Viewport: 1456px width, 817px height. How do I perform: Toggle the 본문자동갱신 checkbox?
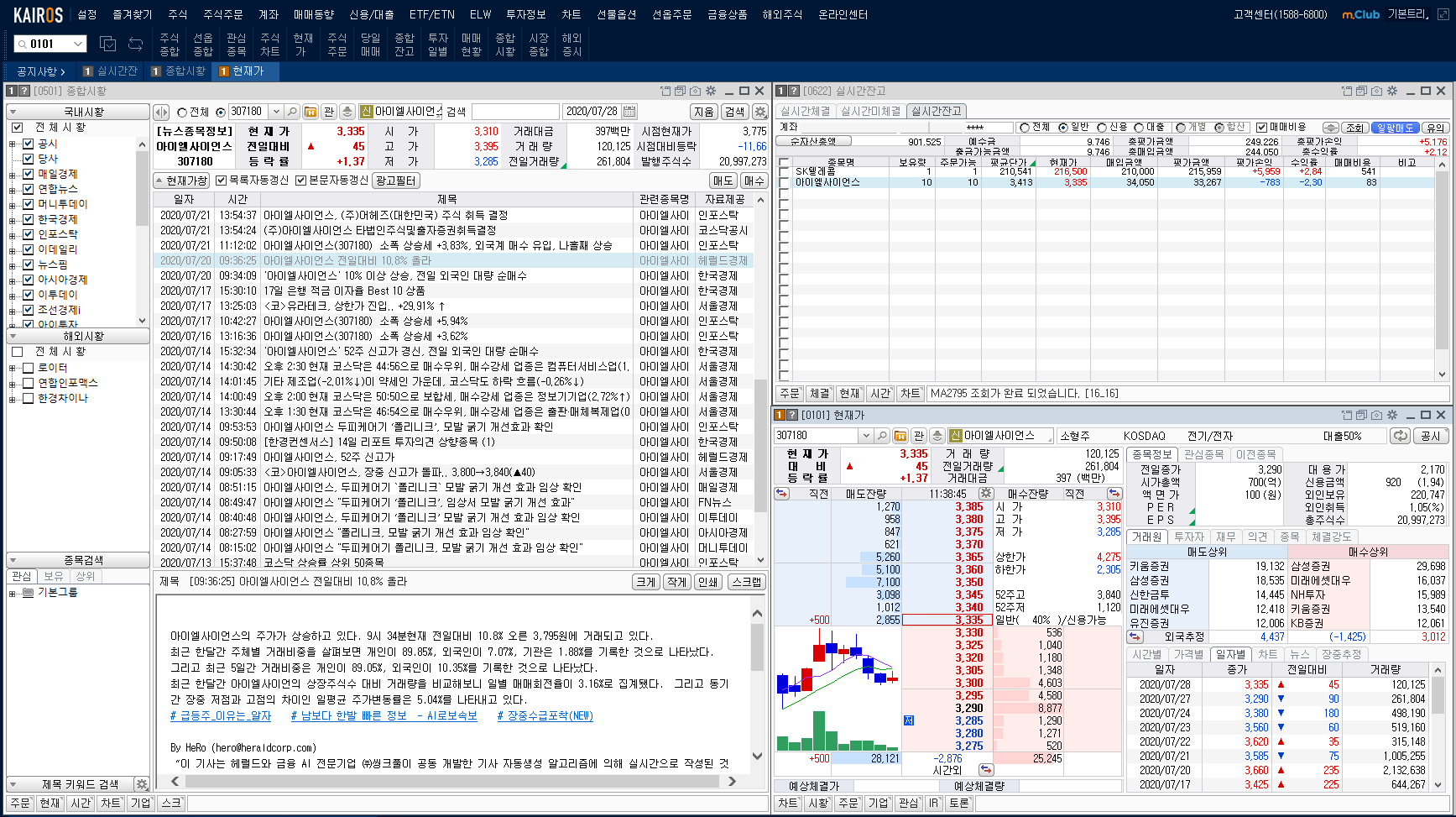[x=301, y=181]
